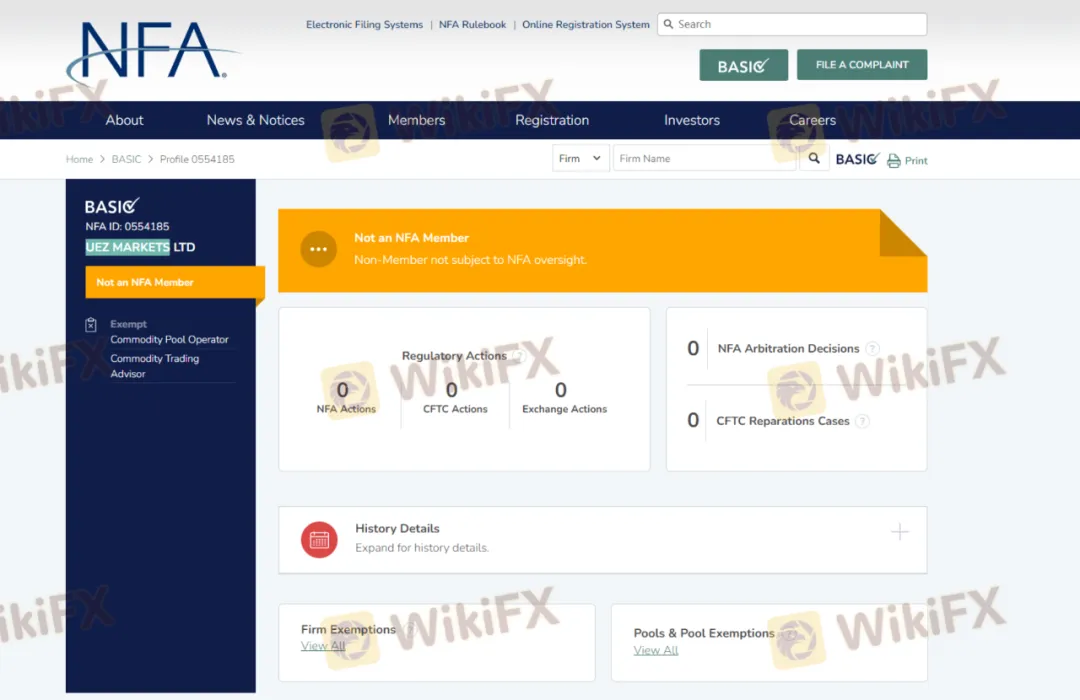The height and width of the screenshot is (700, 1080).
Task: Open help icon beside CFTC Reparations Cases
Action: point(862,421)
